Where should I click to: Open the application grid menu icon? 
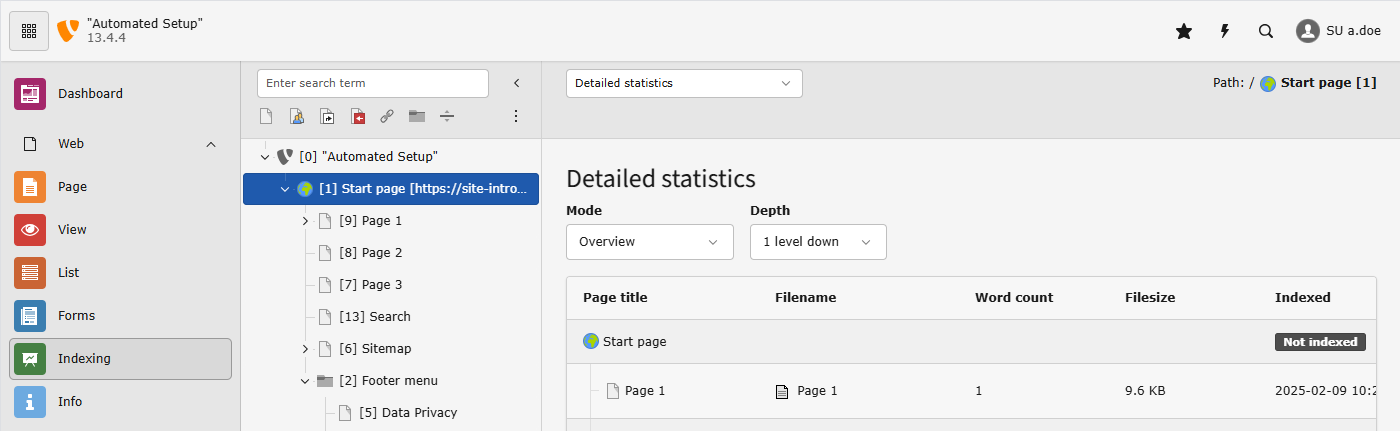click(x=29, y=30)
